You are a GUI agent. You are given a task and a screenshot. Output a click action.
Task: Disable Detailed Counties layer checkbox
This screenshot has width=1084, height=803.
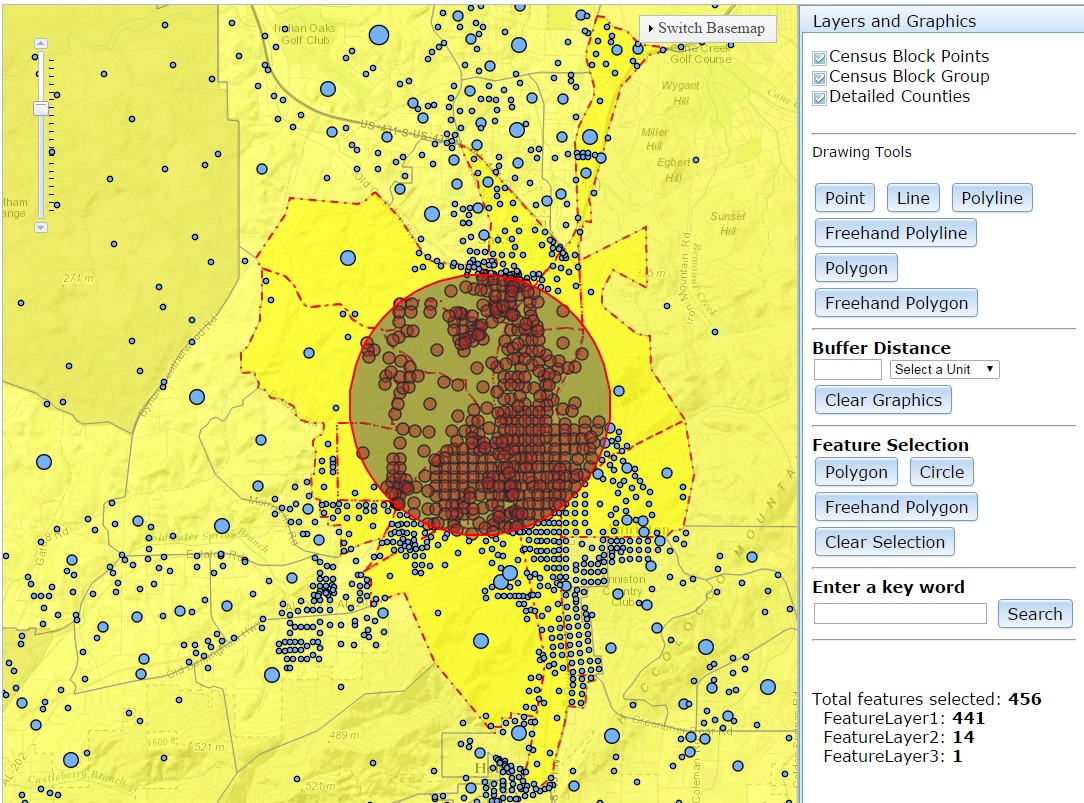[819, 98]
